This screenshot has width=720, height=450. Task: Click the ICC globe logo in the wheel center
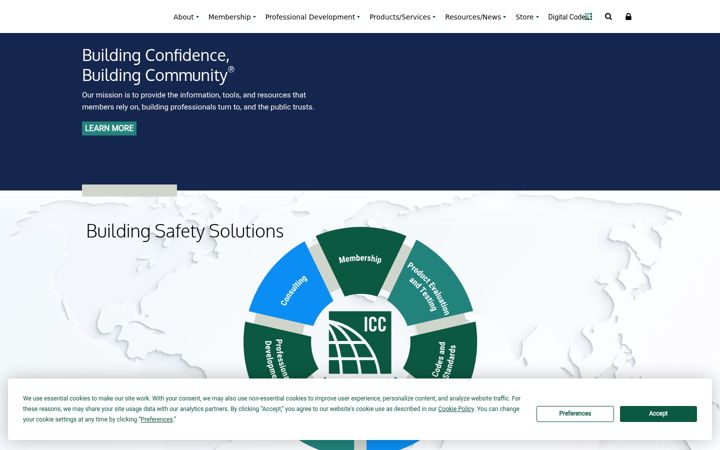(x=360, y=343)
